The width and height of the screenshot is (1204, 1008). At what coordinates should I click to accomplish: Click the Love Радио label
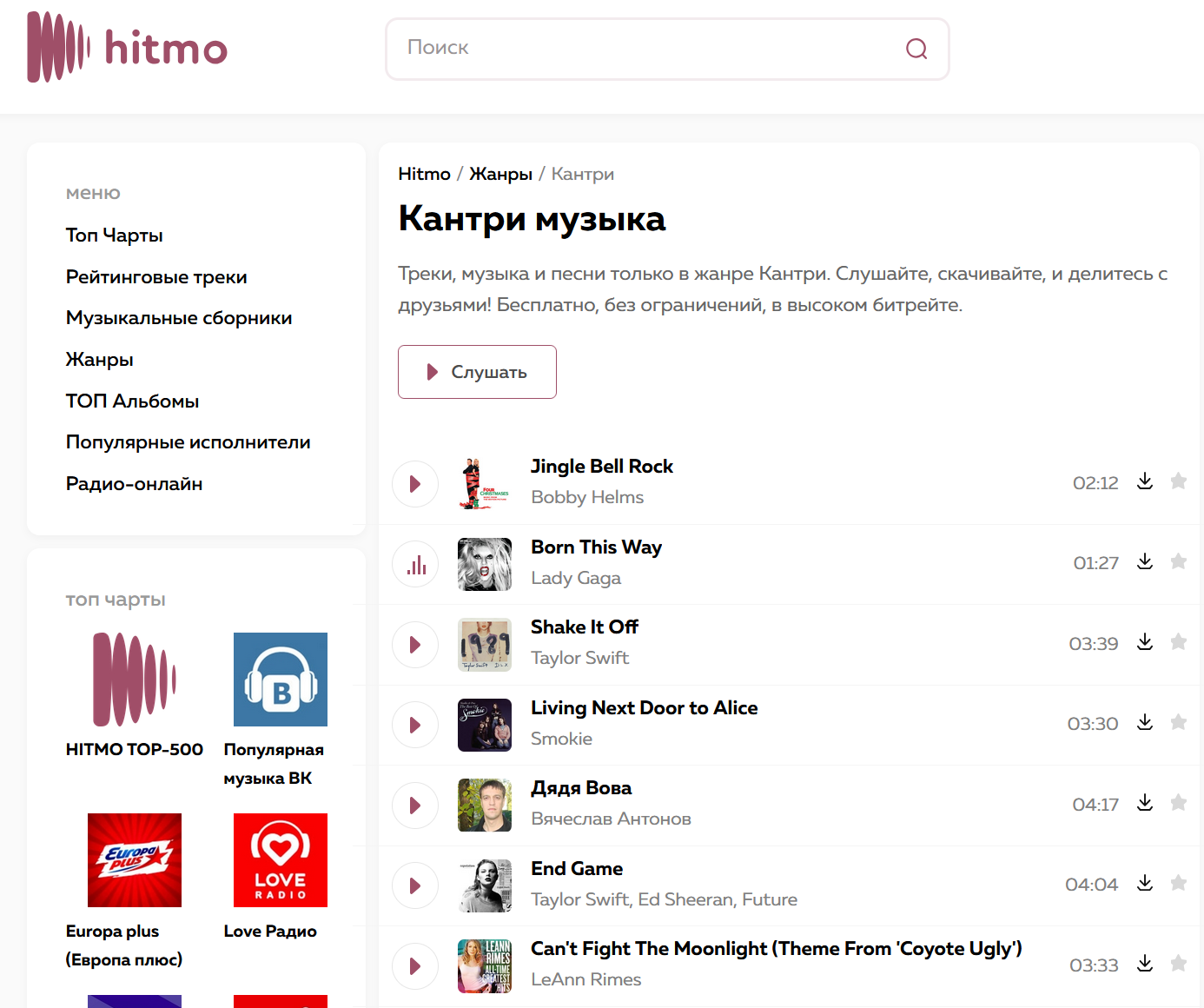pyautogui.click(x=270, y=932)
